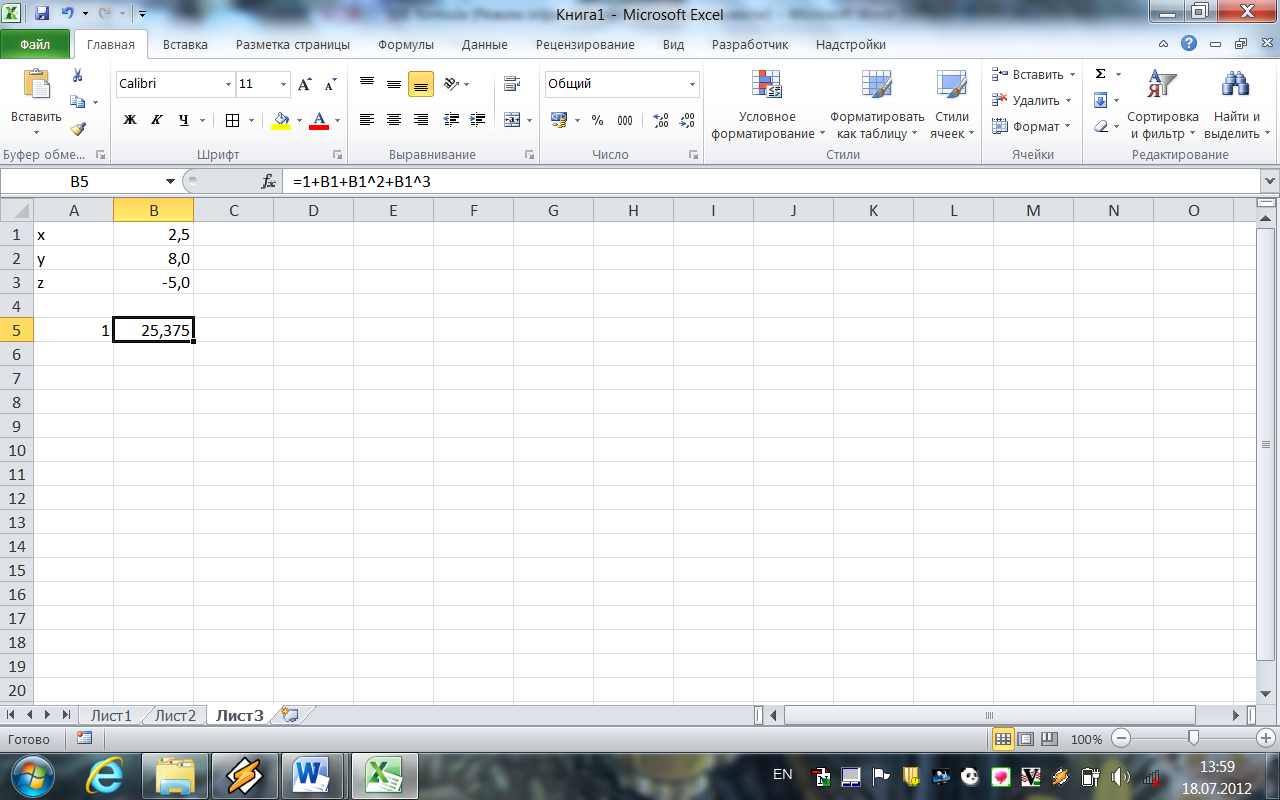Expand the Name Box B5 dropdown arrow
The height and width of the screenshot is (800, 1280).
(x=170, y=182)
